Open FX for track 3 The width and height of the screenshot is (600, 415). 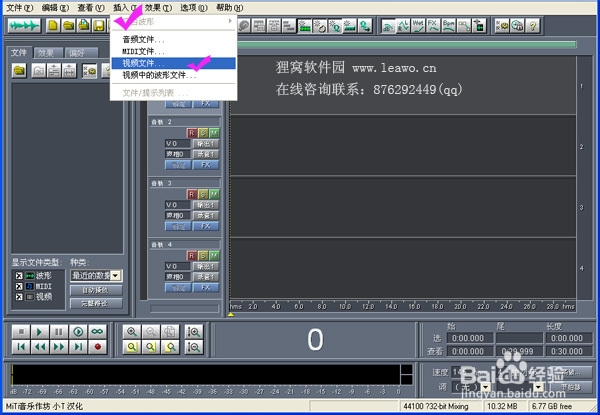[x=206, y=226]
